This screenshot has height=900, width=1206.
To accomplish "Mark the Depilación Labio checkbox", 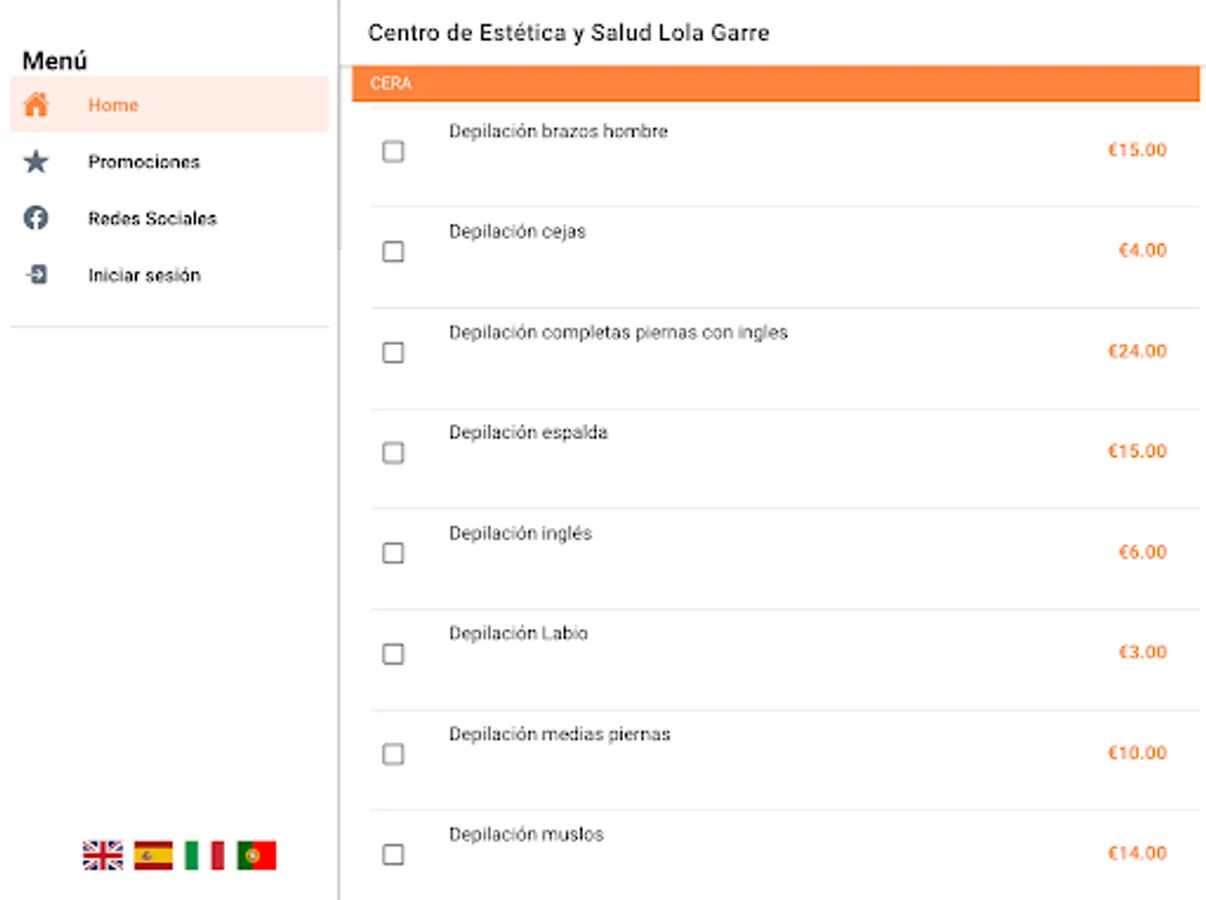I will pyautogui.click(x=393, y=654).
